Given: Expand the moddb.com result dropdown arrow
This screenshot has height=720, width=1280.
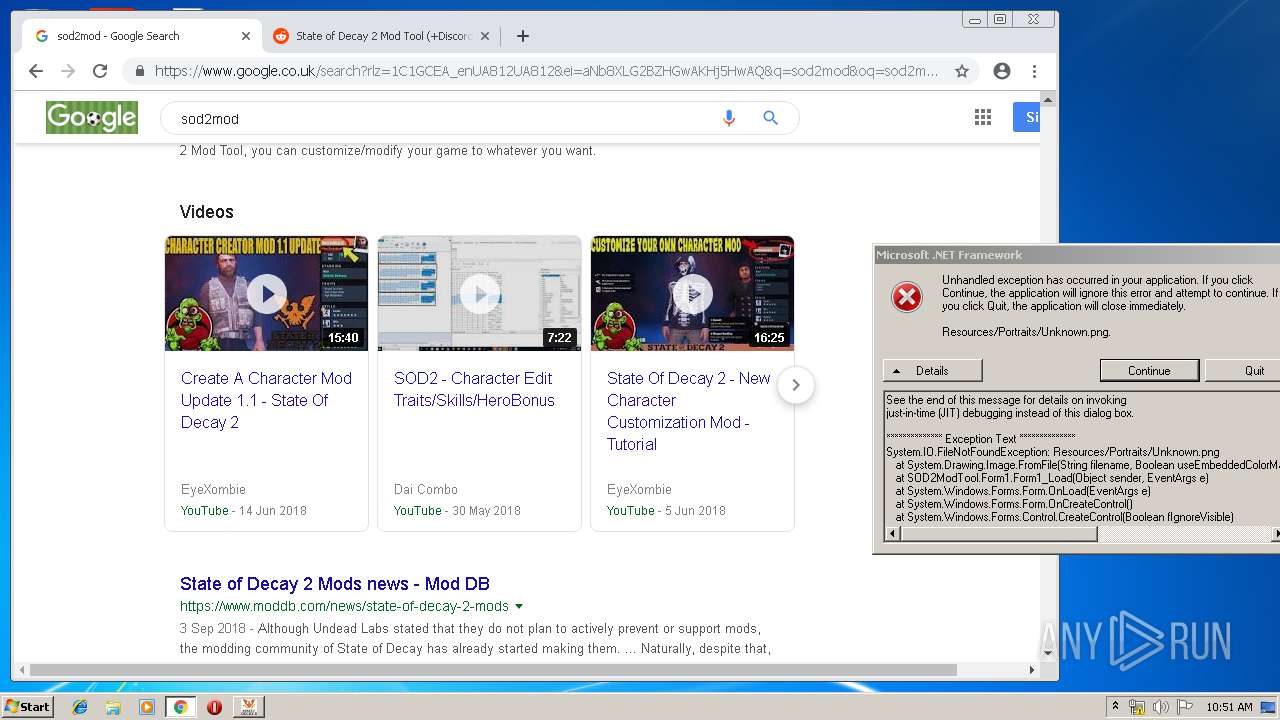Looking at the screenshot, I should 519,607.
